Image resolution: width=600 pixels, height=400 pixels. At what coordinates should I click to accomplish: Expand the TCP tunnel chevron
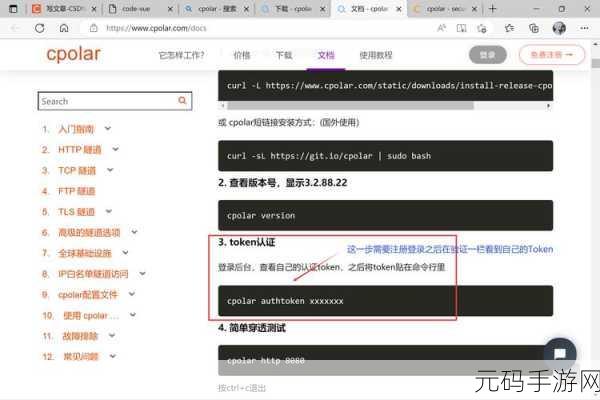(x=110, y=170)
